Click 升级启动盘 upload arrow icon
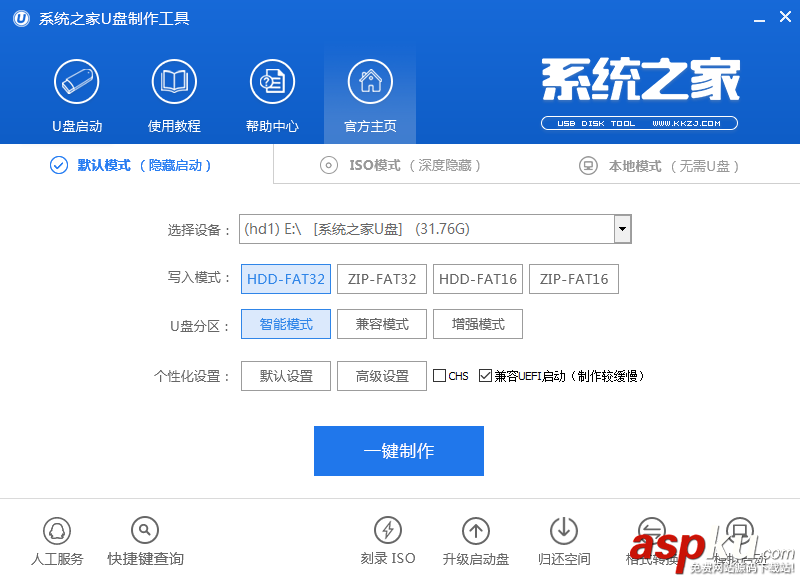The width and height of the screenshot is (800, 580). [476, 531]
